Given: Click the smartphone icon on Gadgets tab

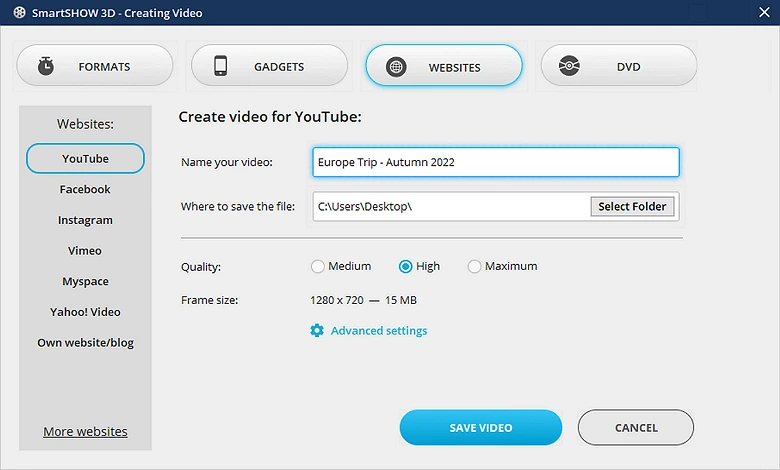Looking at the screenshot, I should point(220,66).
